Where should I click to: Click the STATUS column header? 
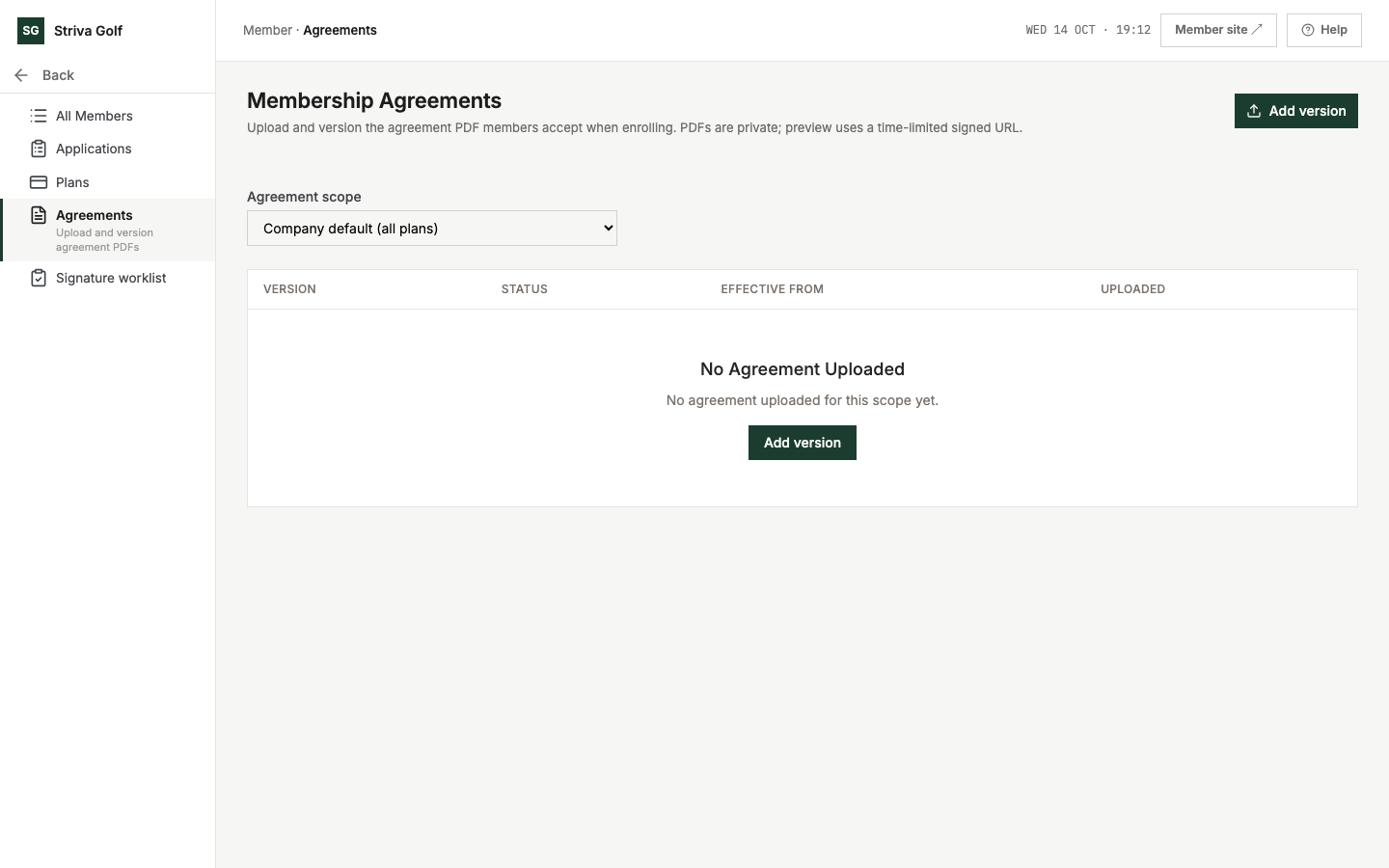(x=525, y=289)
